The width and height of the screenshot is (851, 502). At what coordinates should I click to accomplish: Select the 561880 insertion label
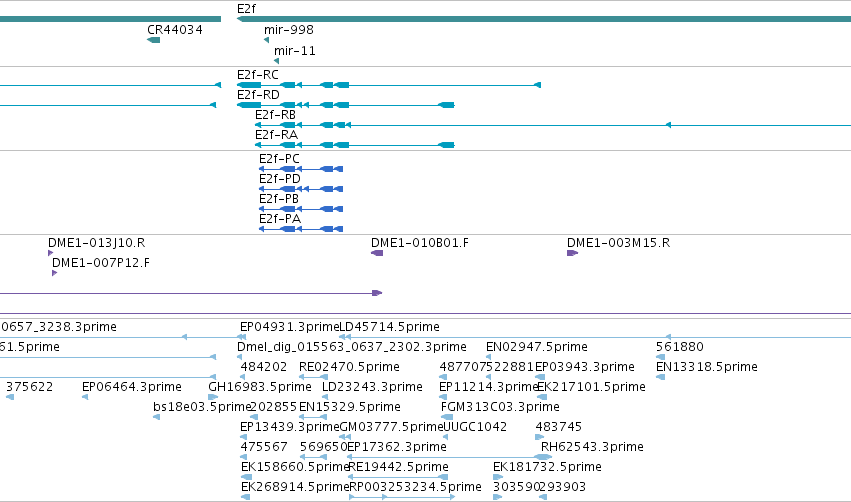pyautogui.click(x=680, y=347)
